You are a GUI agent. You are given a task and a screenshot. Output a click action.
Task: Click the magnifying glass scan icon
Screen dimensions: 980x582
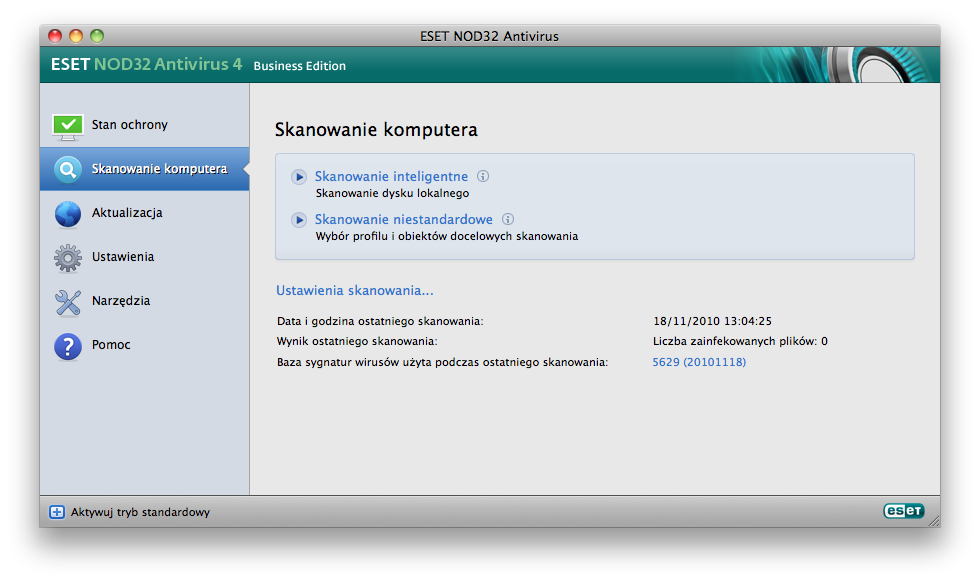click(68, 169)
